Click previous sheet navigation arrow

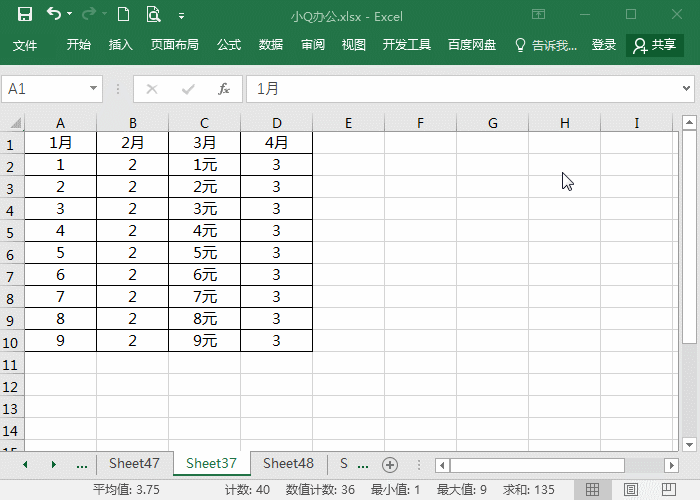click(x=25, y=465)
